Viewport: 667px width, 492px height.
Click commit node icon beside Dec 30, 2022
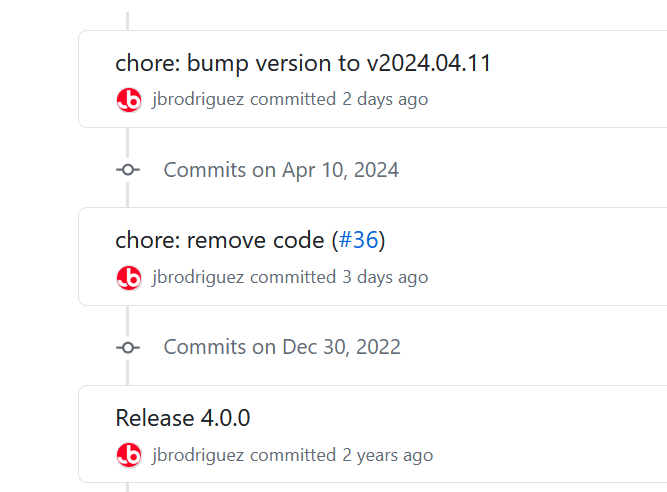click(128, 348)
